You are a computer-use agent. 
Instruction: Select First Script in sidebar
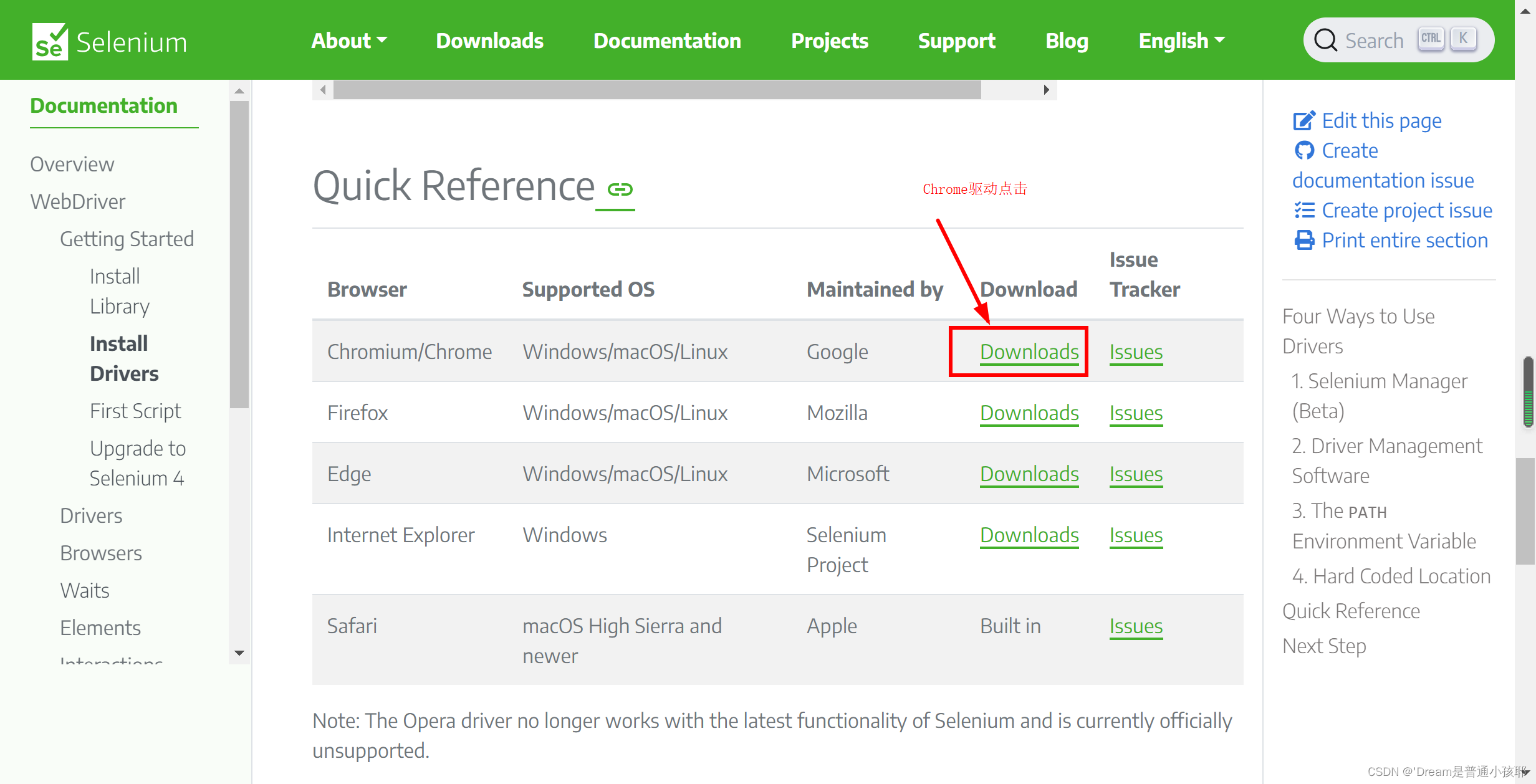point(135,411)
